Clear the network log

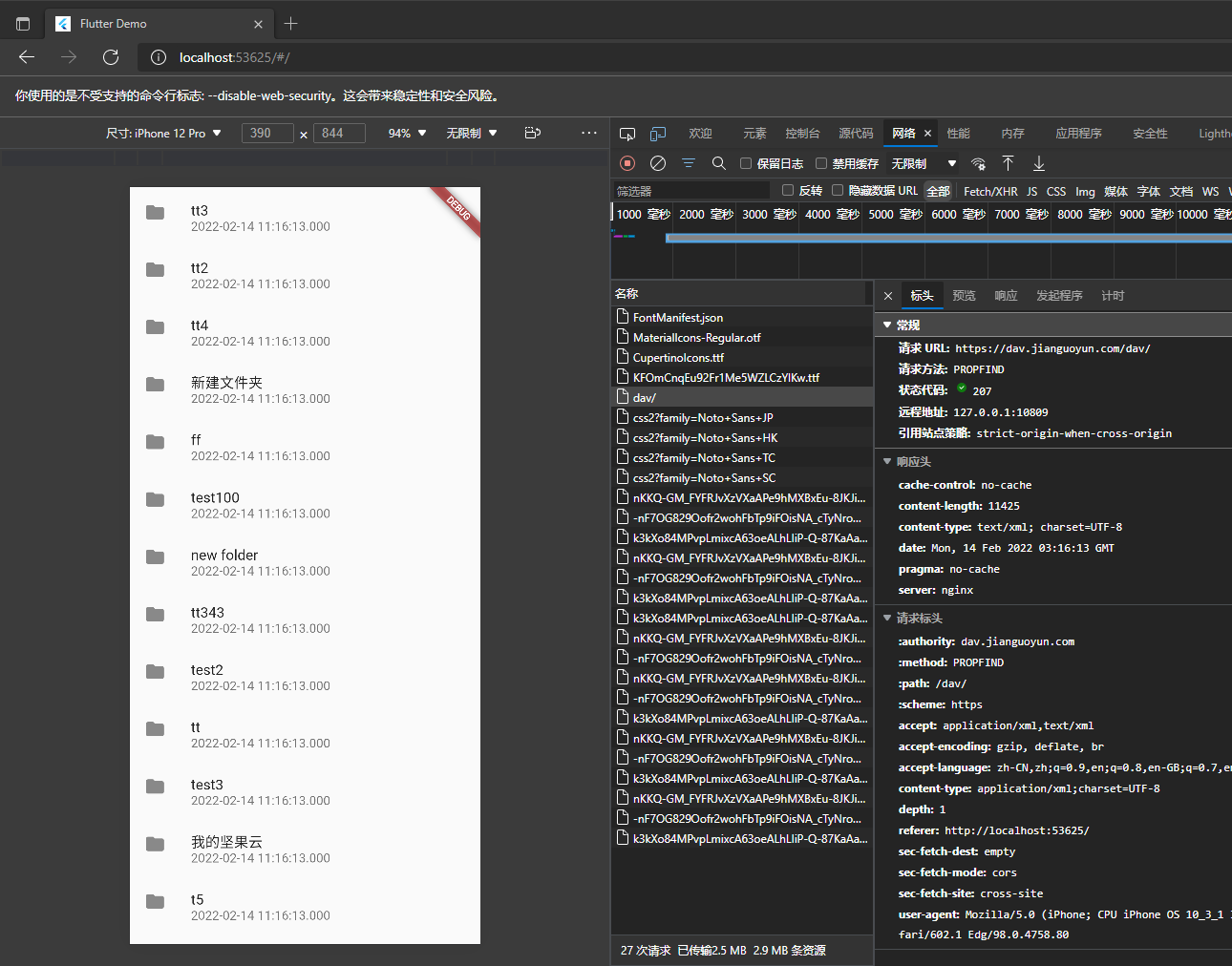[658, 163]
